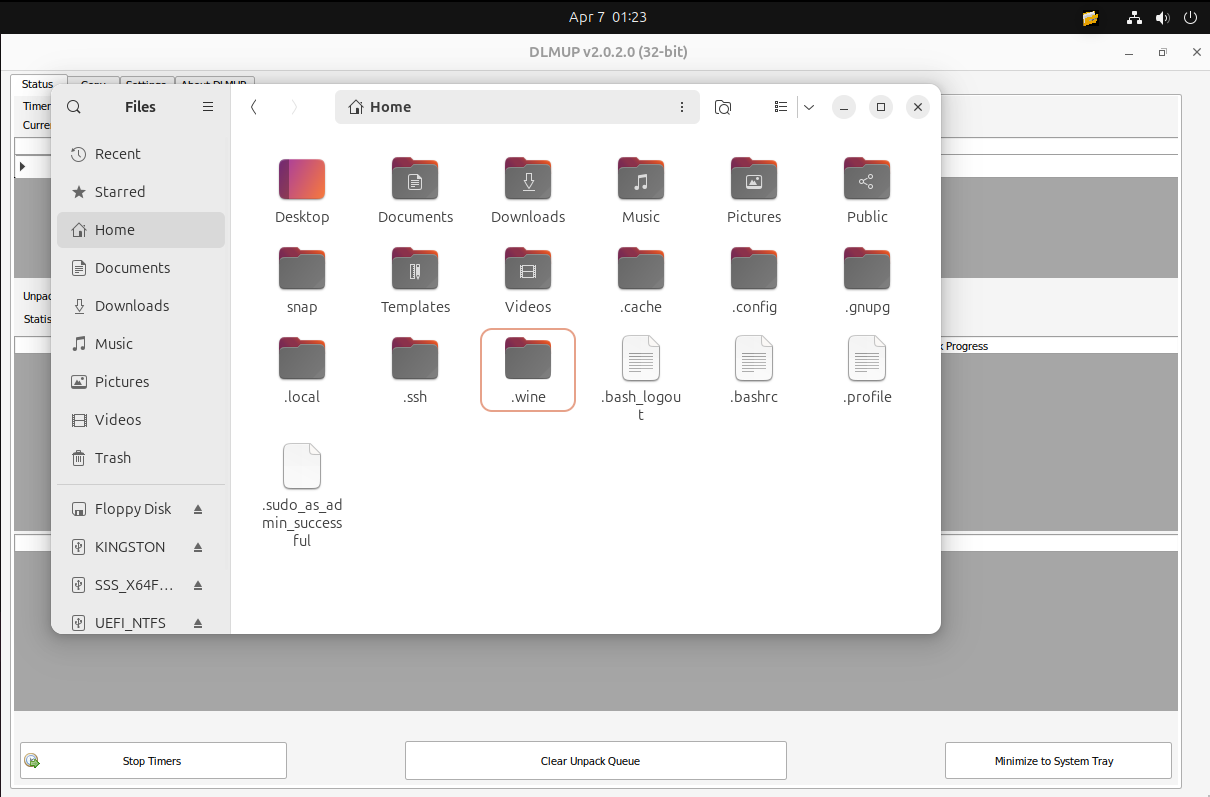The width and height of the screenshot is (1210, 797).
Task: Eject the Floppy Disk drive
Action: click(198, 509)
